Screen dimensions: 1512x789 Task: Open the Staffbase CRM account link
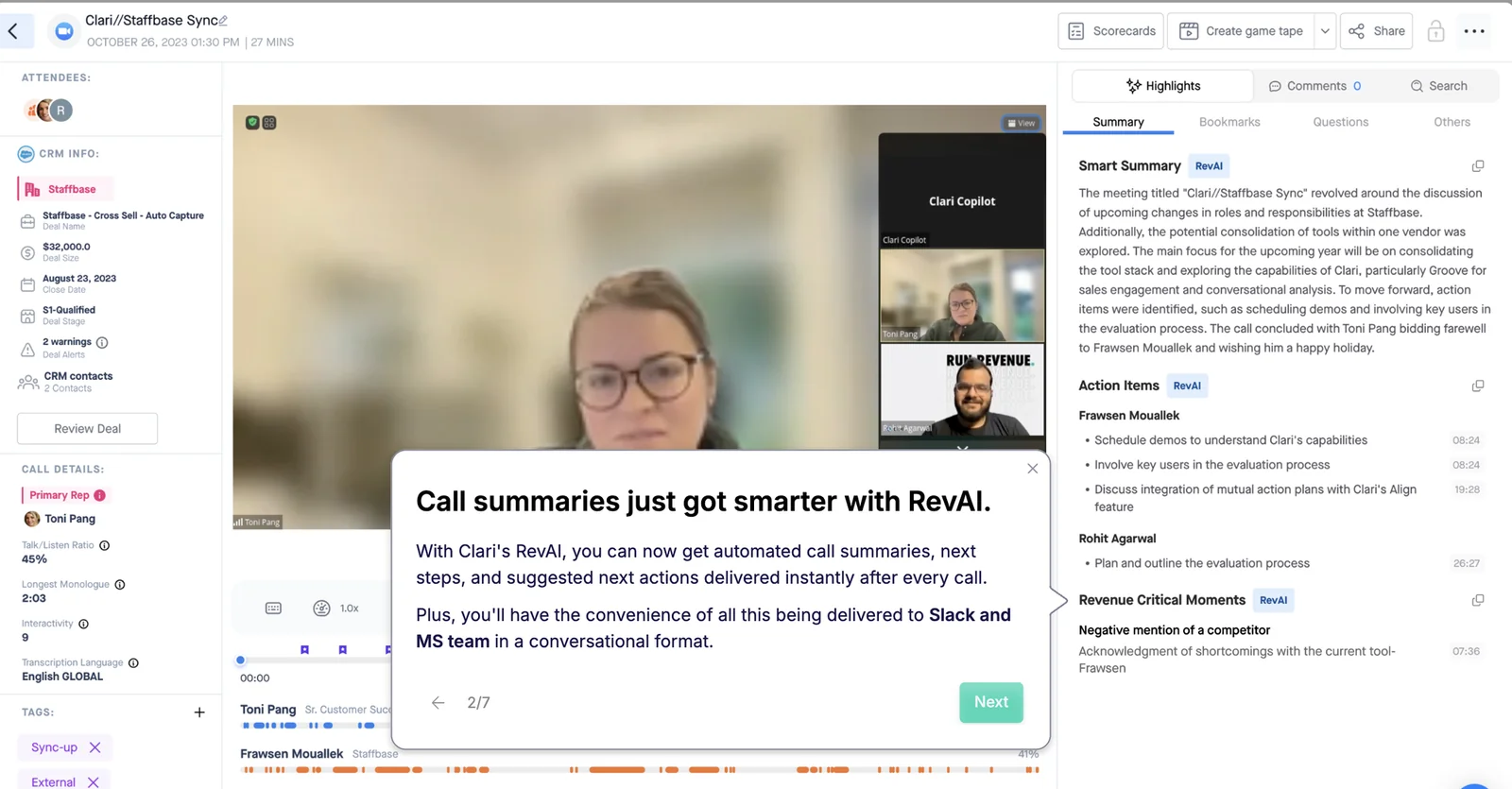(x=64, y=189)
